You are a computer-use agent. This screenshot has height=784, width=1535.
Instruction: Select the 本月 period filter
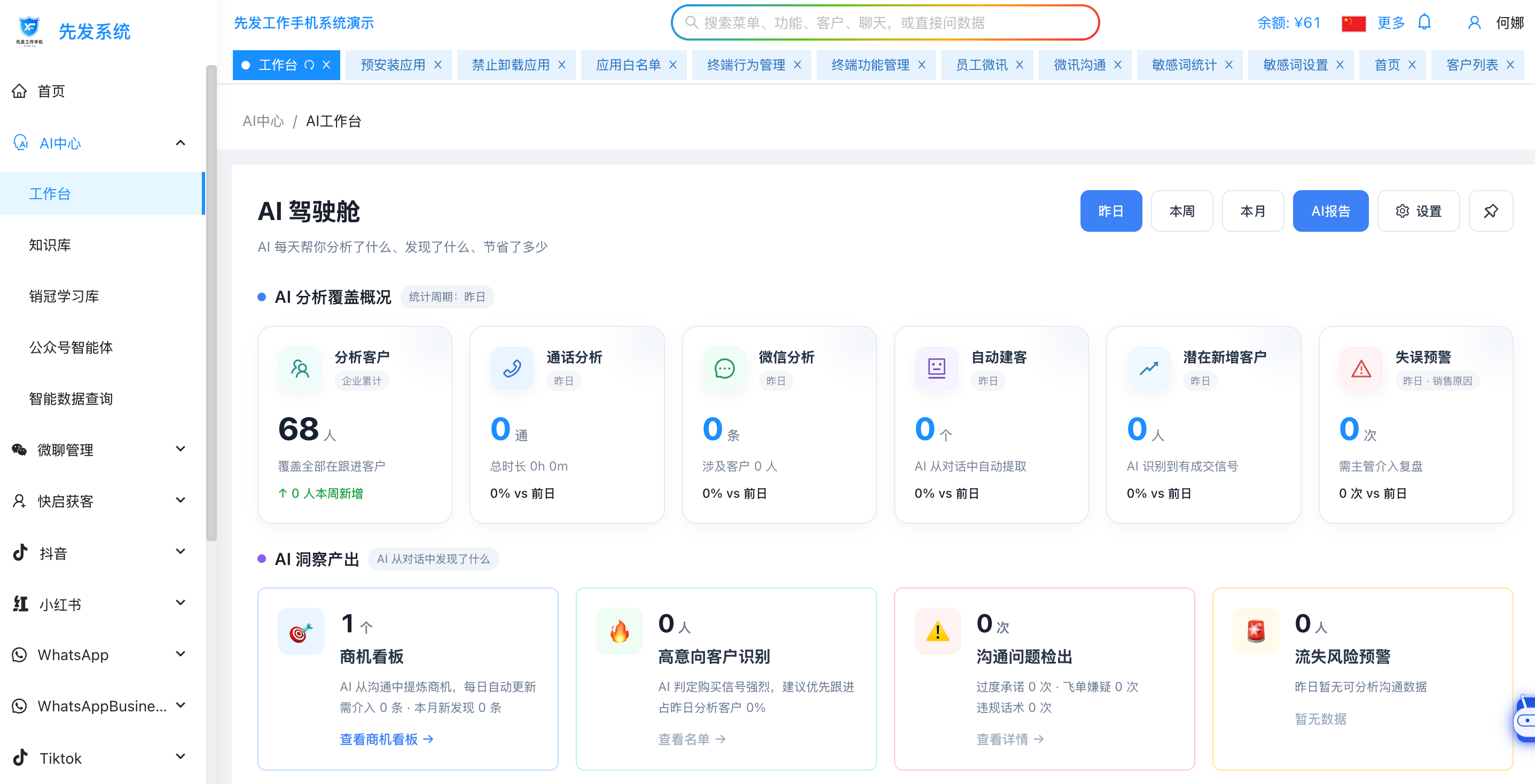[x=1252, y=211]
